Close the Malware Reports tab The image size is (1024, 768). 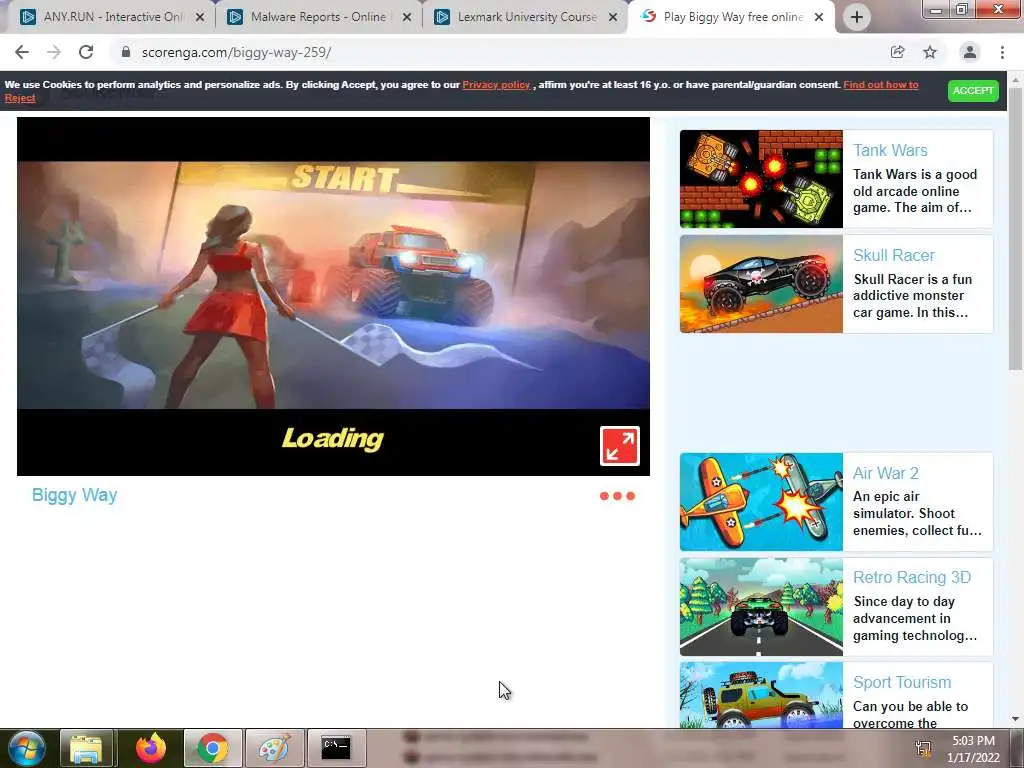407,17
